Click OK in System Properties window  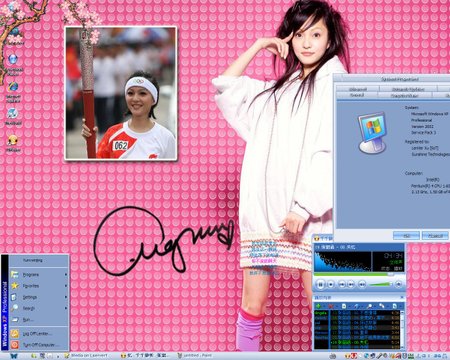(406, 236)
